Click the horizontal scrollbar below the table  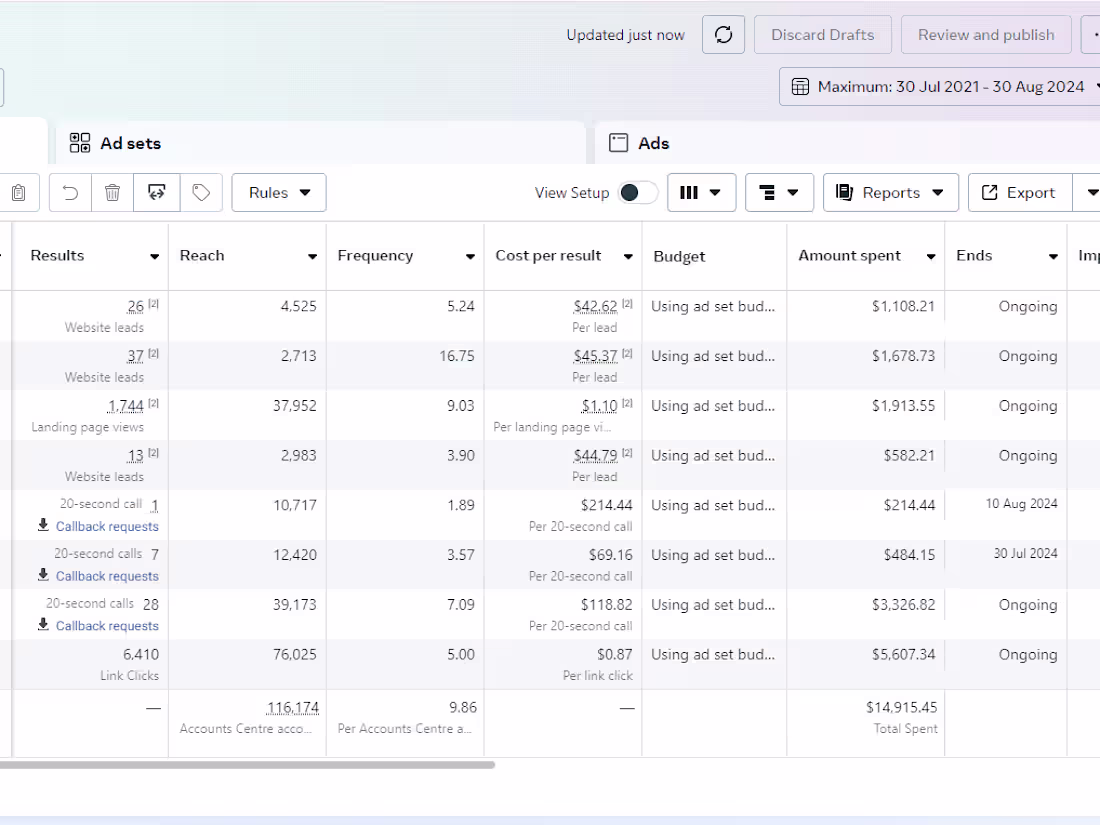coord(250,765)
